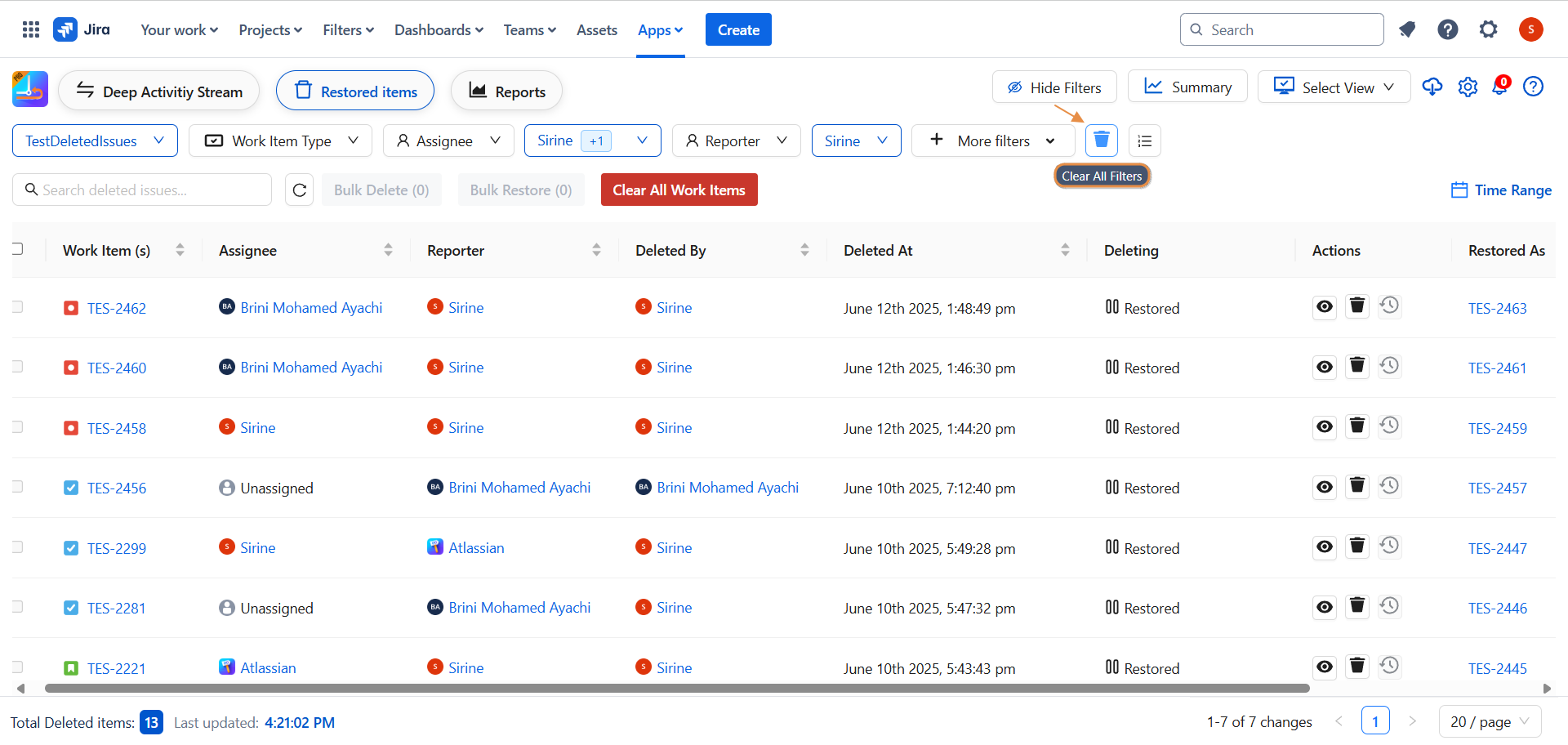The width and height of the screenshot is (1568, 745).
Task: Open the TES-2463 restored issue link
Action: pos(1497,308)
